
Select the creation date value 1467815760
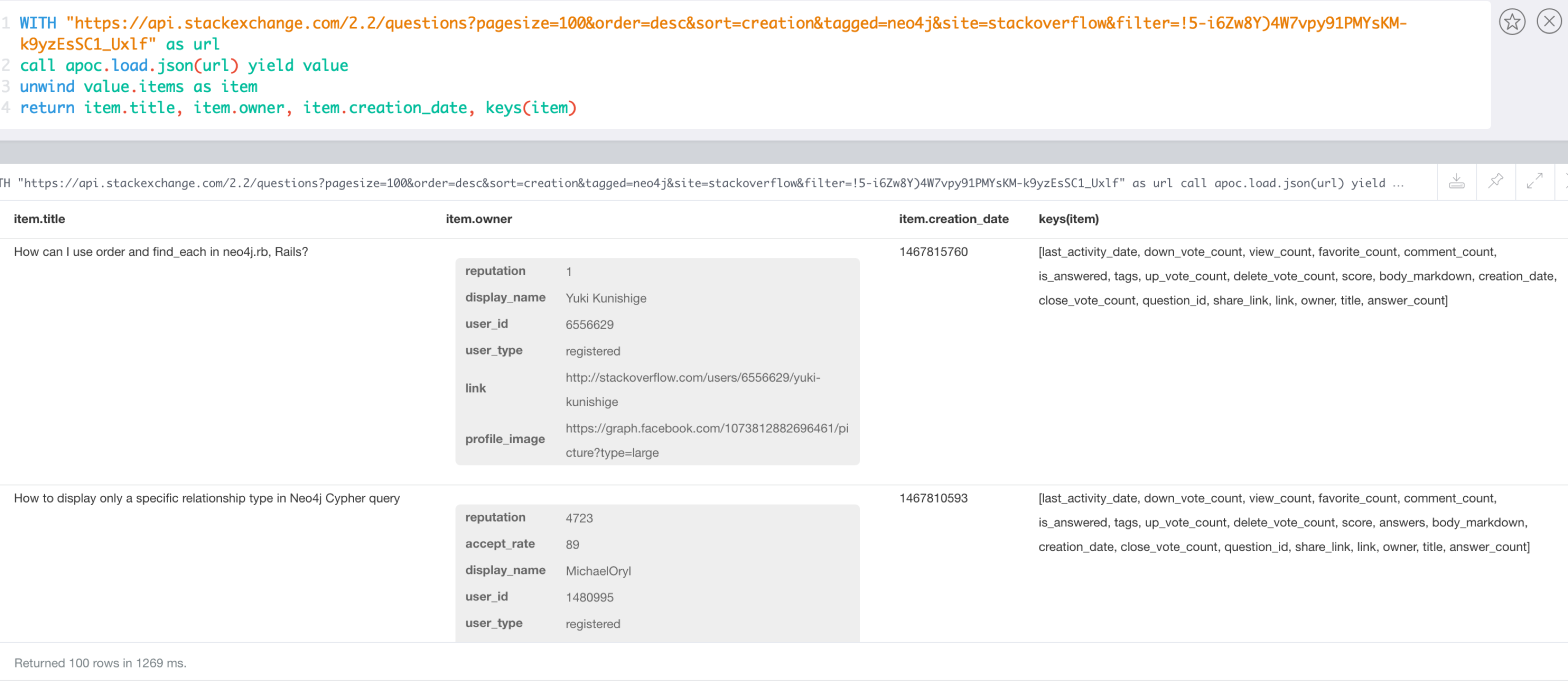coord(933,252)
